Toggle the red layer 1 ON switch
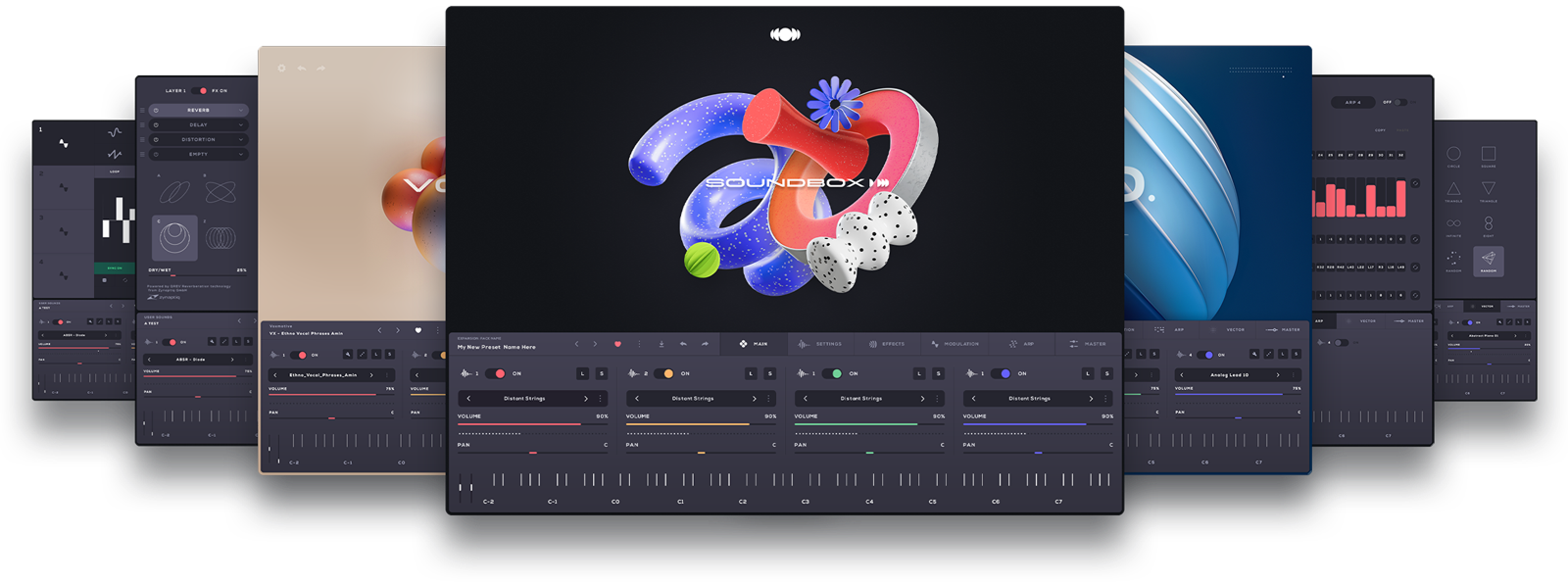Screen dimensions: 1568x583 [x=496, y=373]
